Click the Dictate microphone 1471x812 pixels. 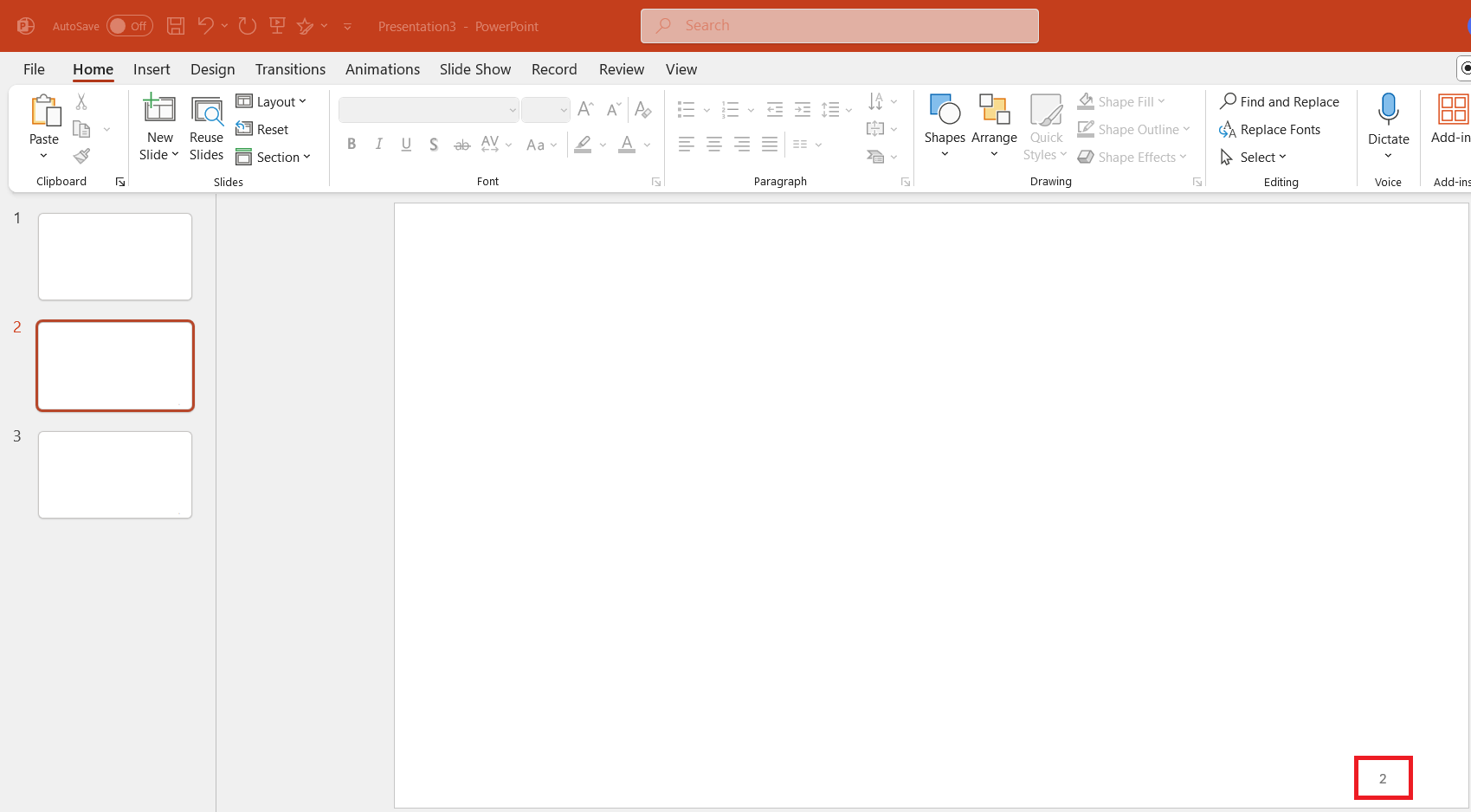[1389, 110]
